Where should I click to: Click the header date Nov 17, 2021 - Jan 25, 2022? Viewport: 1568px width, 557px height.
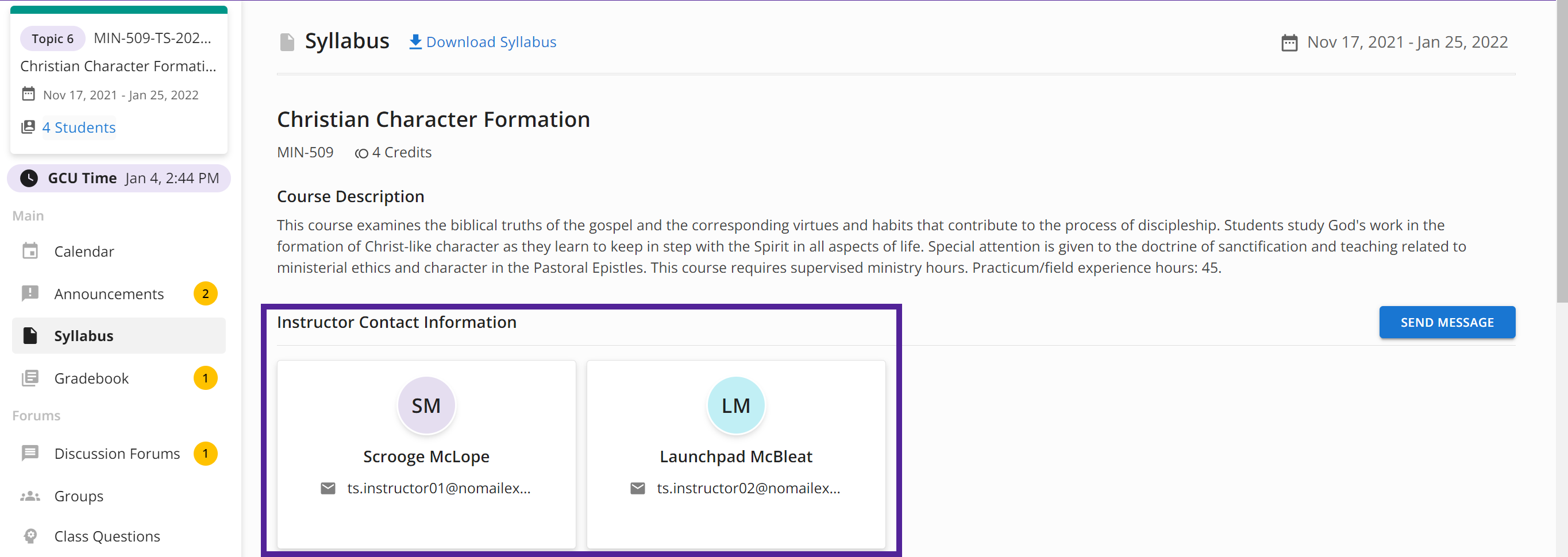1407,42
